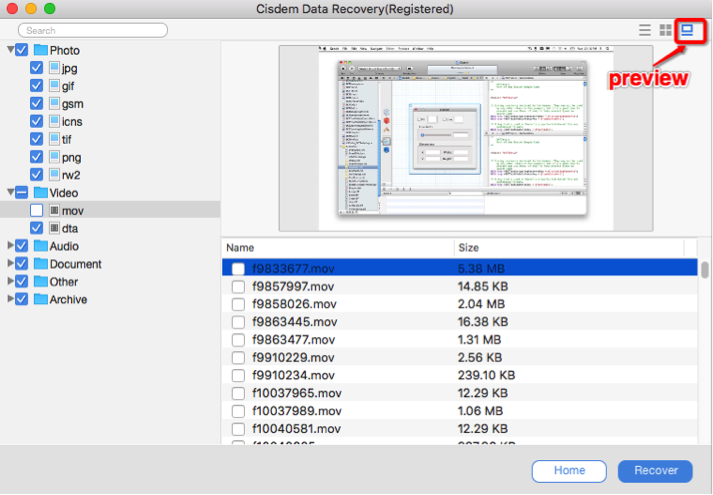This screenshot has height=495, width=713.
Task: Expand the Other category
Action: click(x=10, y=281)
